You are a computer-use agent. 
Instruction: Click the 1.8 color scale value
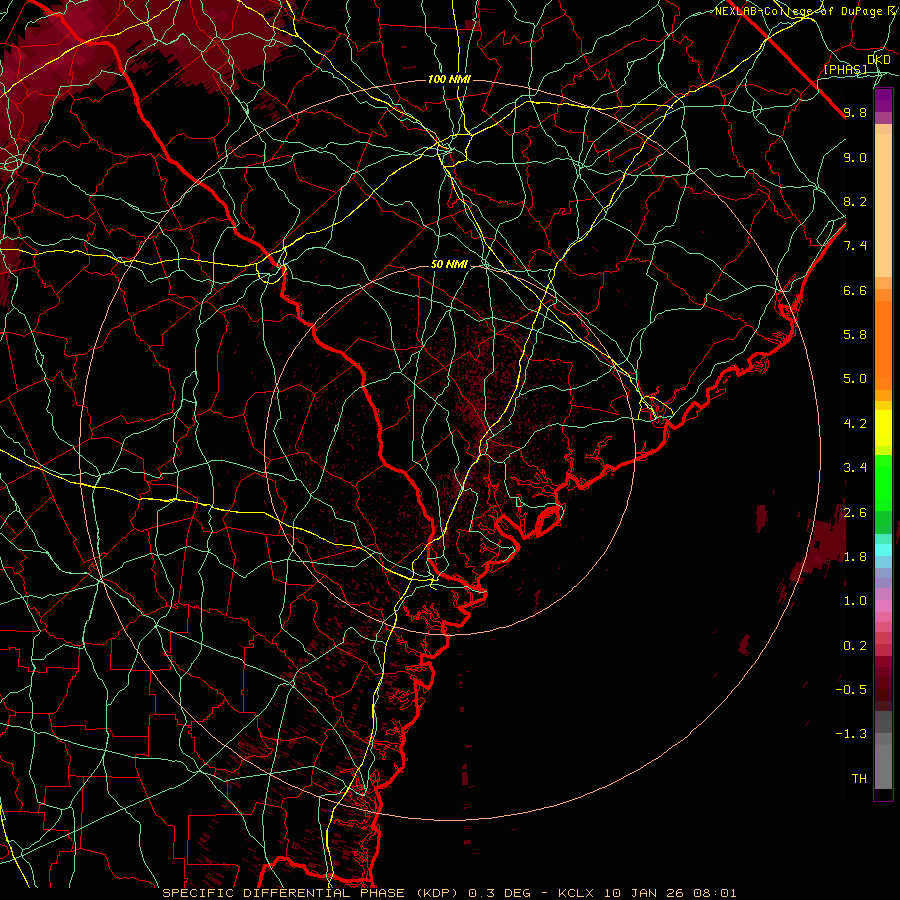click(x=855, y=557)
